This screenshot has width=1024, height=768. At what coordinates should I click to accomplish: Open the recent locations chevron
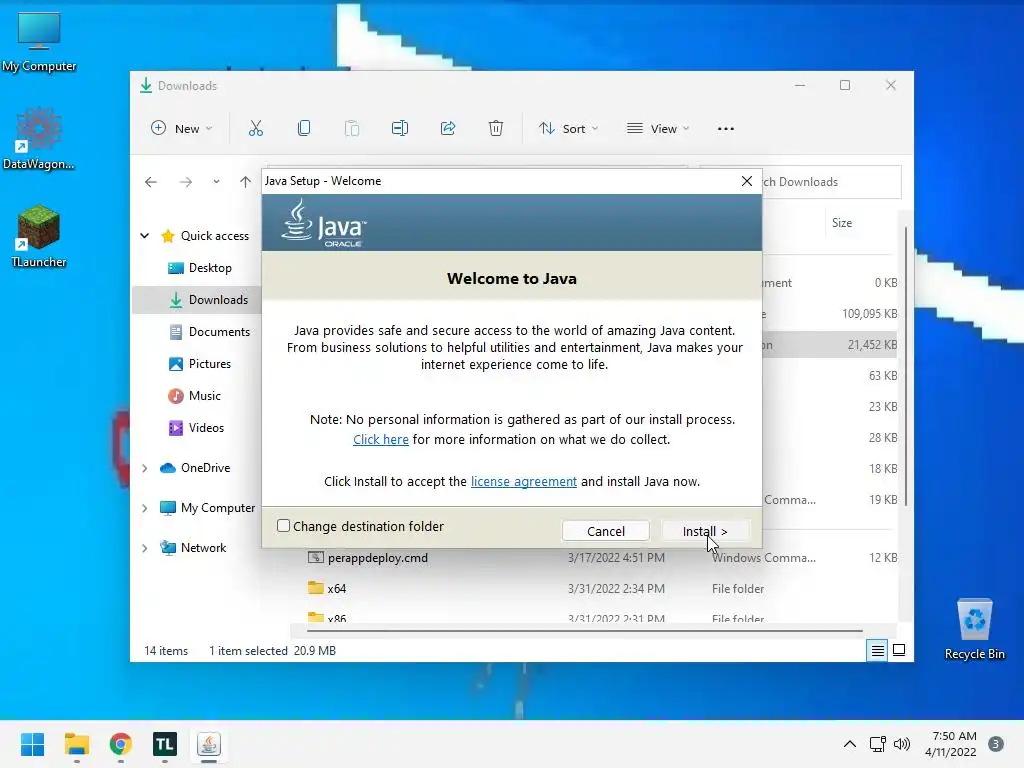click(216, 182)
